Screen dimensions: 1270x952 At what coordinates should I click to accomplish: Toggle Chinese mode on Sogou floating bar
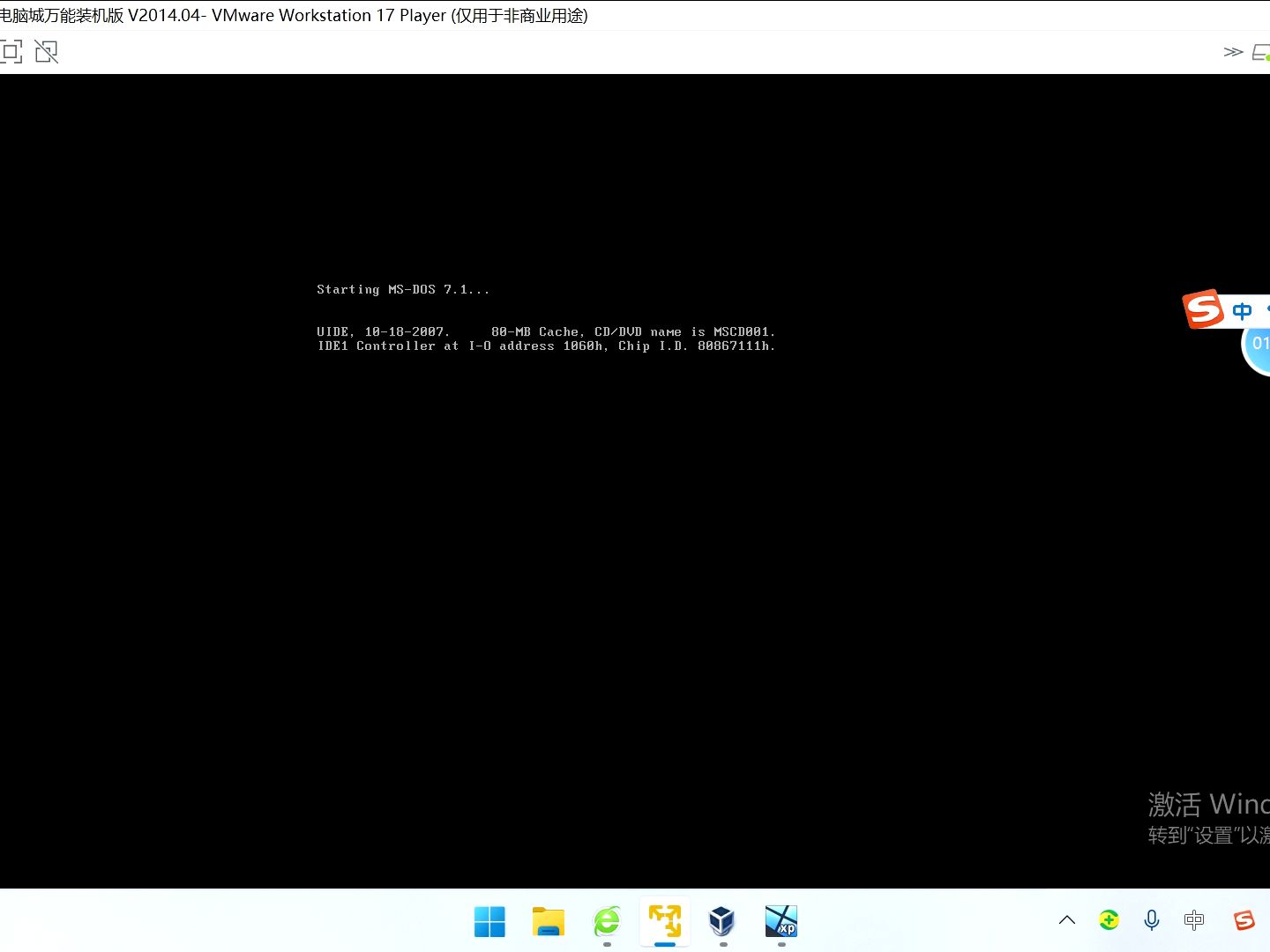tap(1243, 310)
